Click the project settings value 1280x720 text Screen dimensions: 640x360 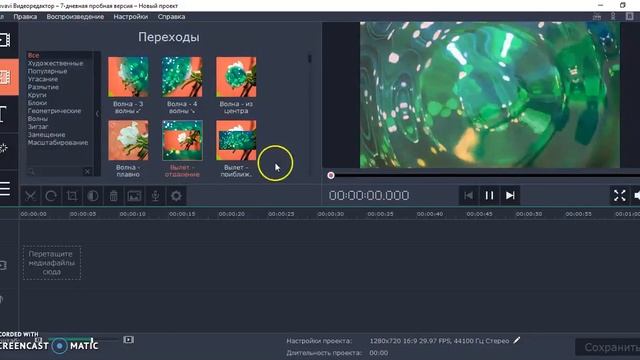click(x=440, y=341)
